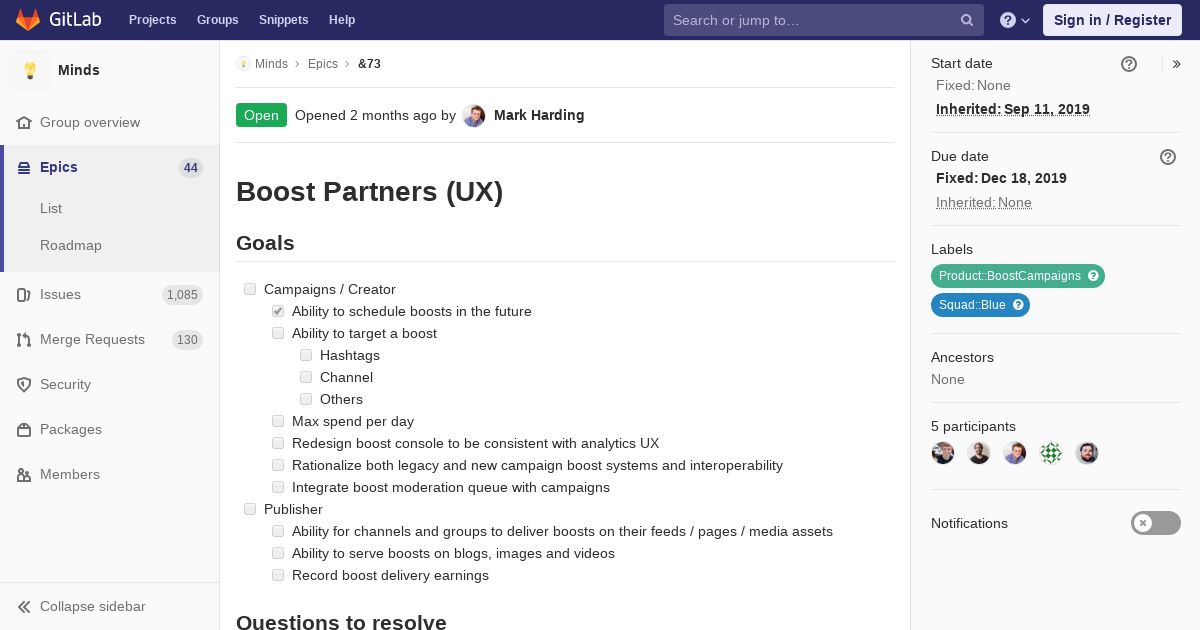This screenshot has height=630, width=1200.
Task: Open Merge Requests in sidebar
Action: click(x=92, y=340)
